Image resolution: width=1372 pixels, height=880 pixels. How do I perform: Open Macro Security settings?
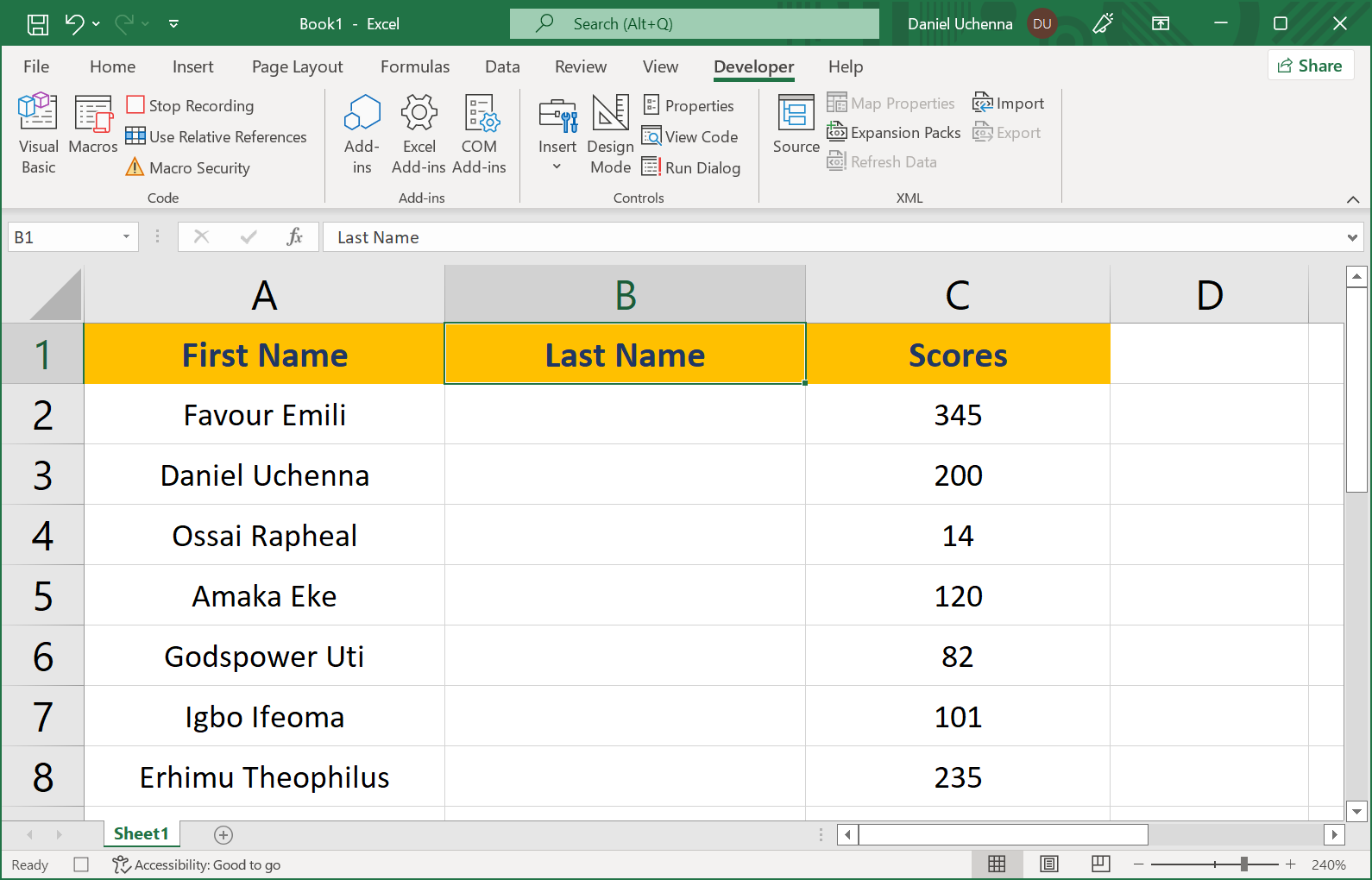188,167
